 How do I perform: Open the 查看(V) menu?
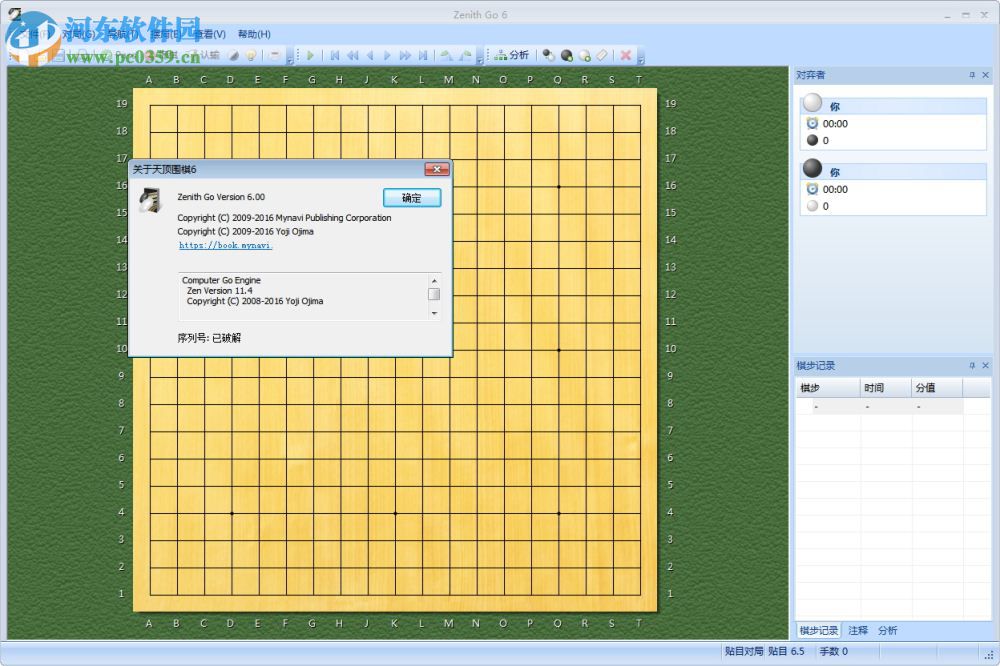pos(209,34)
